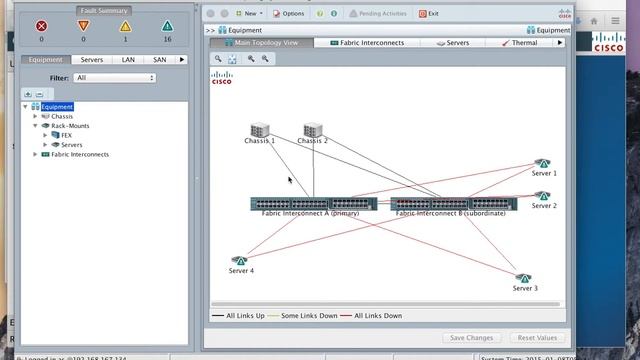
Task: Select Equipment in the navigation tree
Action: [x=57, y=107]
